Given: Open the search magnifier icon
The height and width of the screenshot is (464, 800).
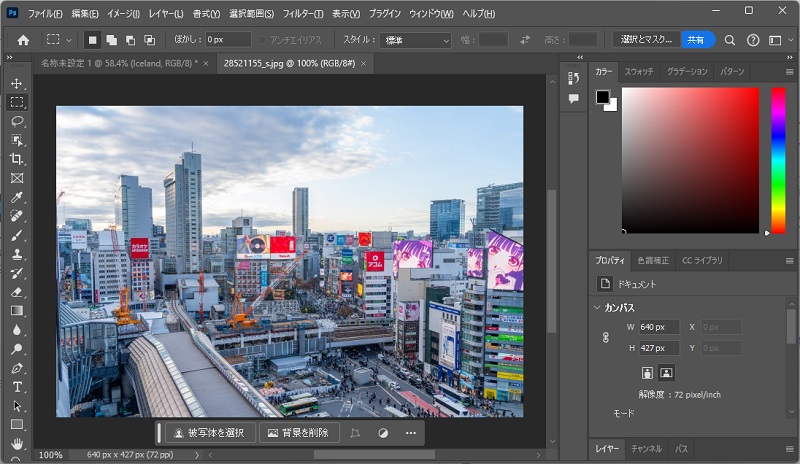Looking at the screenshot, I should (x=730, y=40).
